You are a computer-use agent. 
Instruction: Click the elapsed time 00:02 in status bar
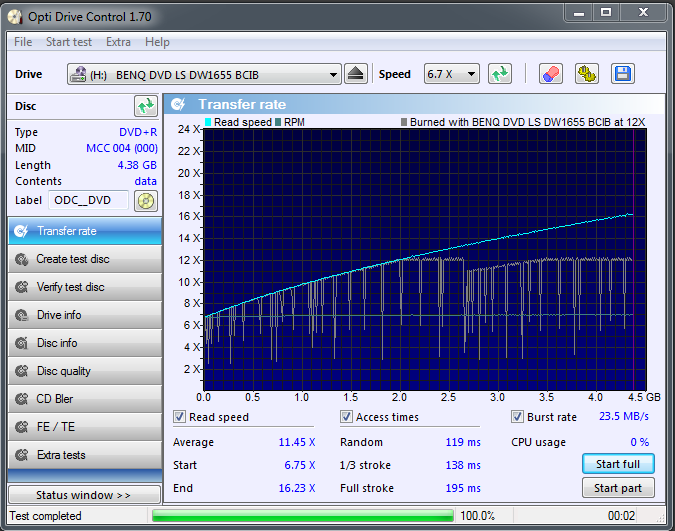(621, 516)
